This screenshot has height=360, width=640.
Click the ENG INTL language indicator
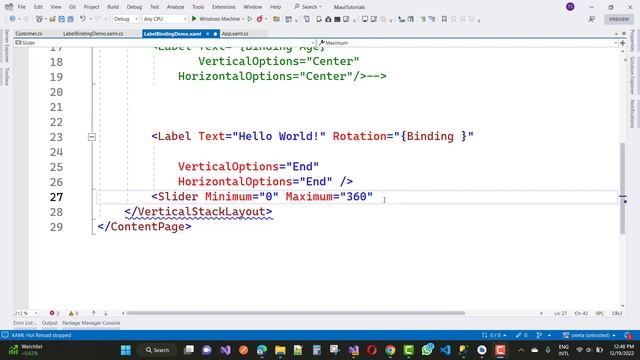coord(564,350)
